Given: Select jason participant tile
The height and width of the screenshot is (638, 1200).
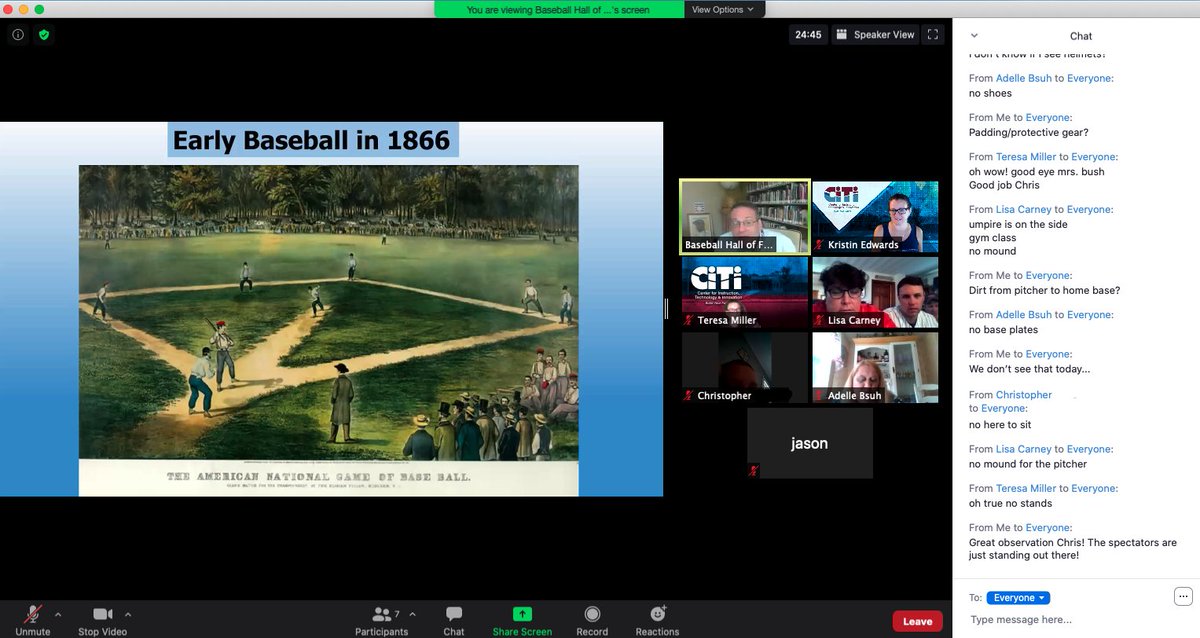Looking at the screenshot, I should (x=810, y=443).
